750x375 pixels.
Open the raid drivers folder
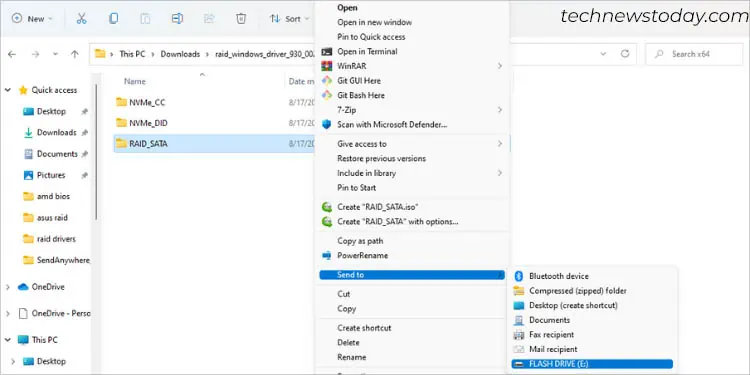click(56, 239)
